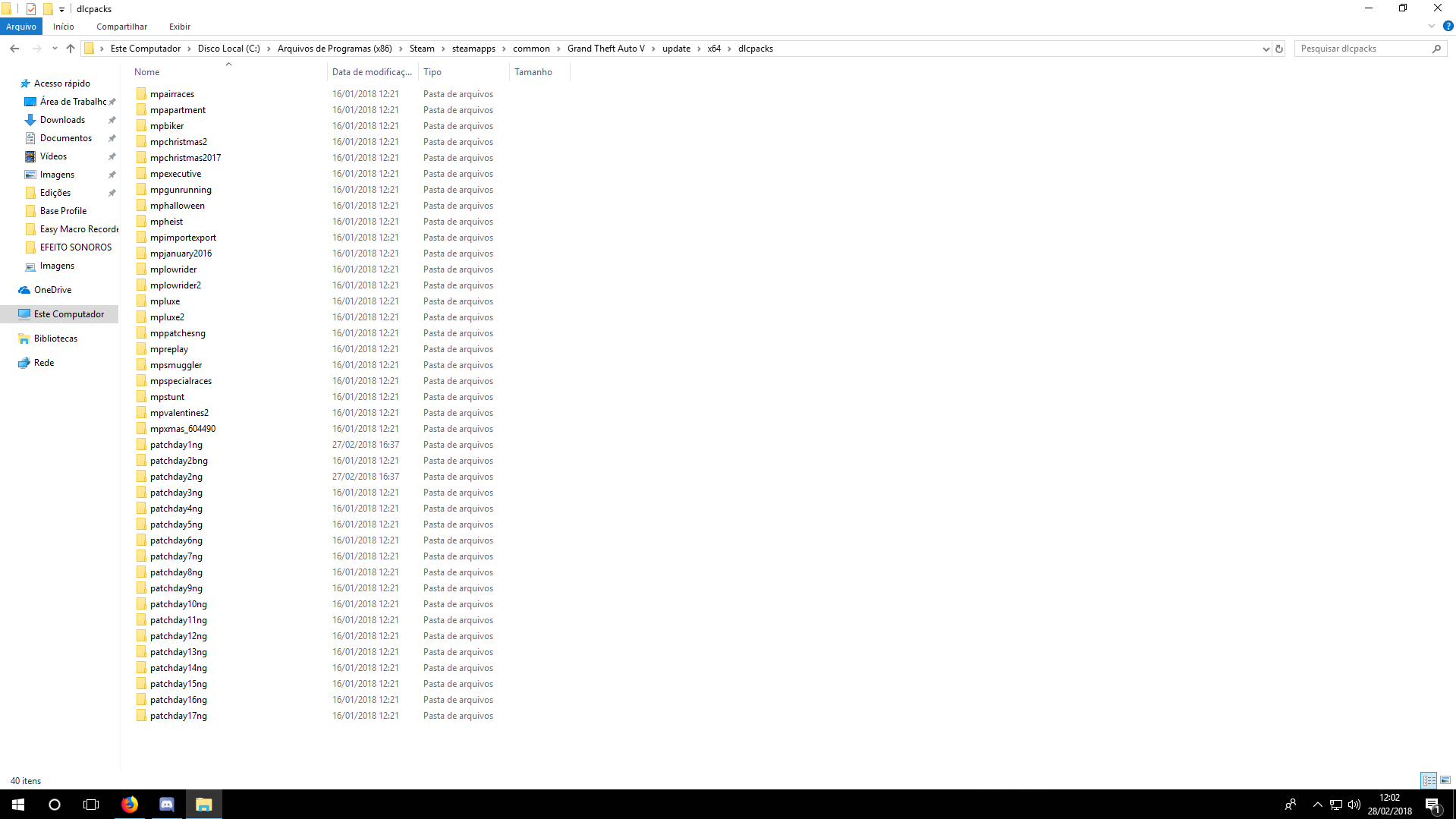Click the Back navigation arrow
1456x819 pixels.
14,49
